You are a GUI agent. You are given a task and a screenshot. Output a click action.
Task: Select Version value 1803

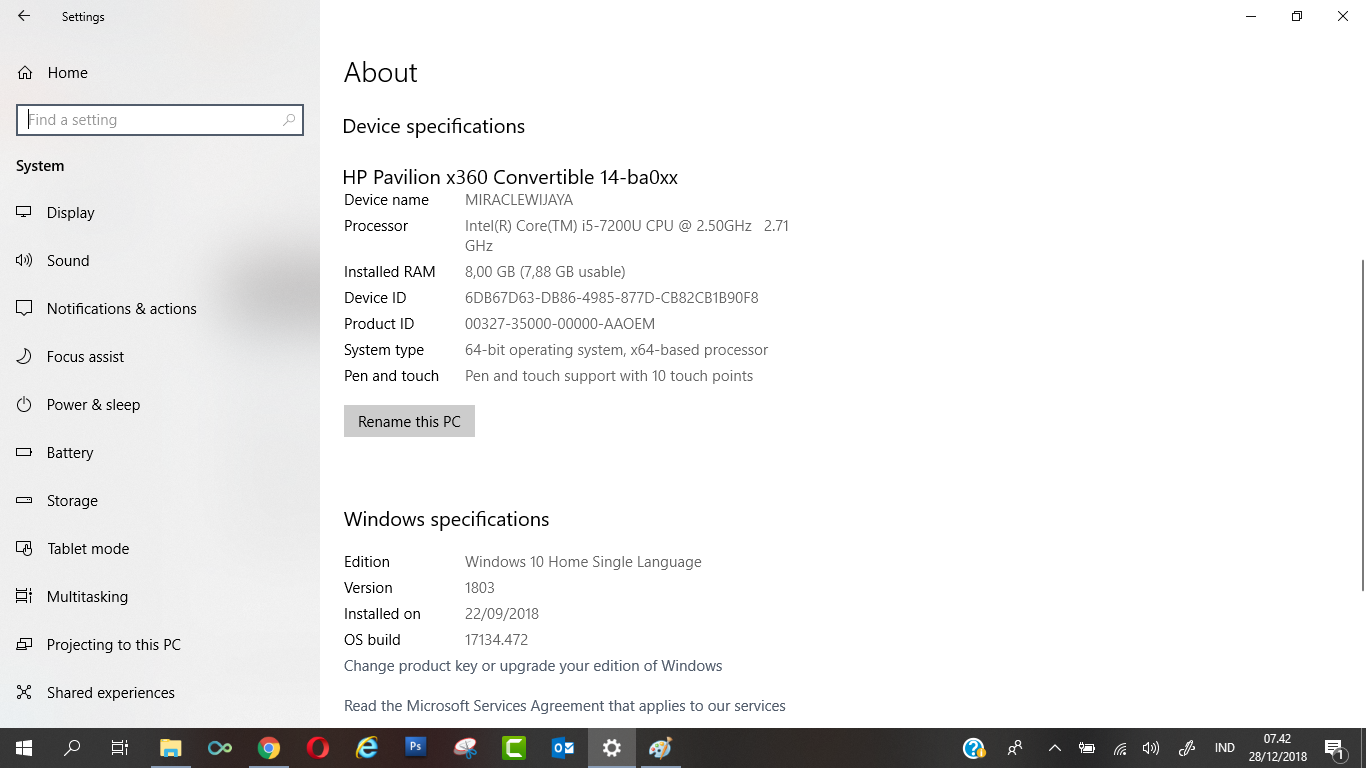coord(480,588)
